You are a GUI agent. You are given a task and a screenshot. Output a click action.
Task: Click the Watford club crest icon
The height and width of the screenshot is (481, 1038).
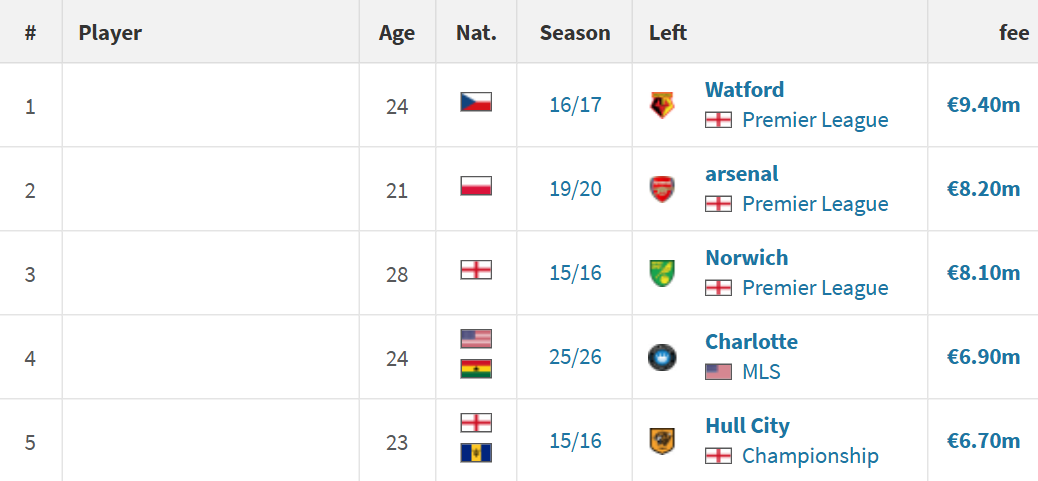coord(661,105)
